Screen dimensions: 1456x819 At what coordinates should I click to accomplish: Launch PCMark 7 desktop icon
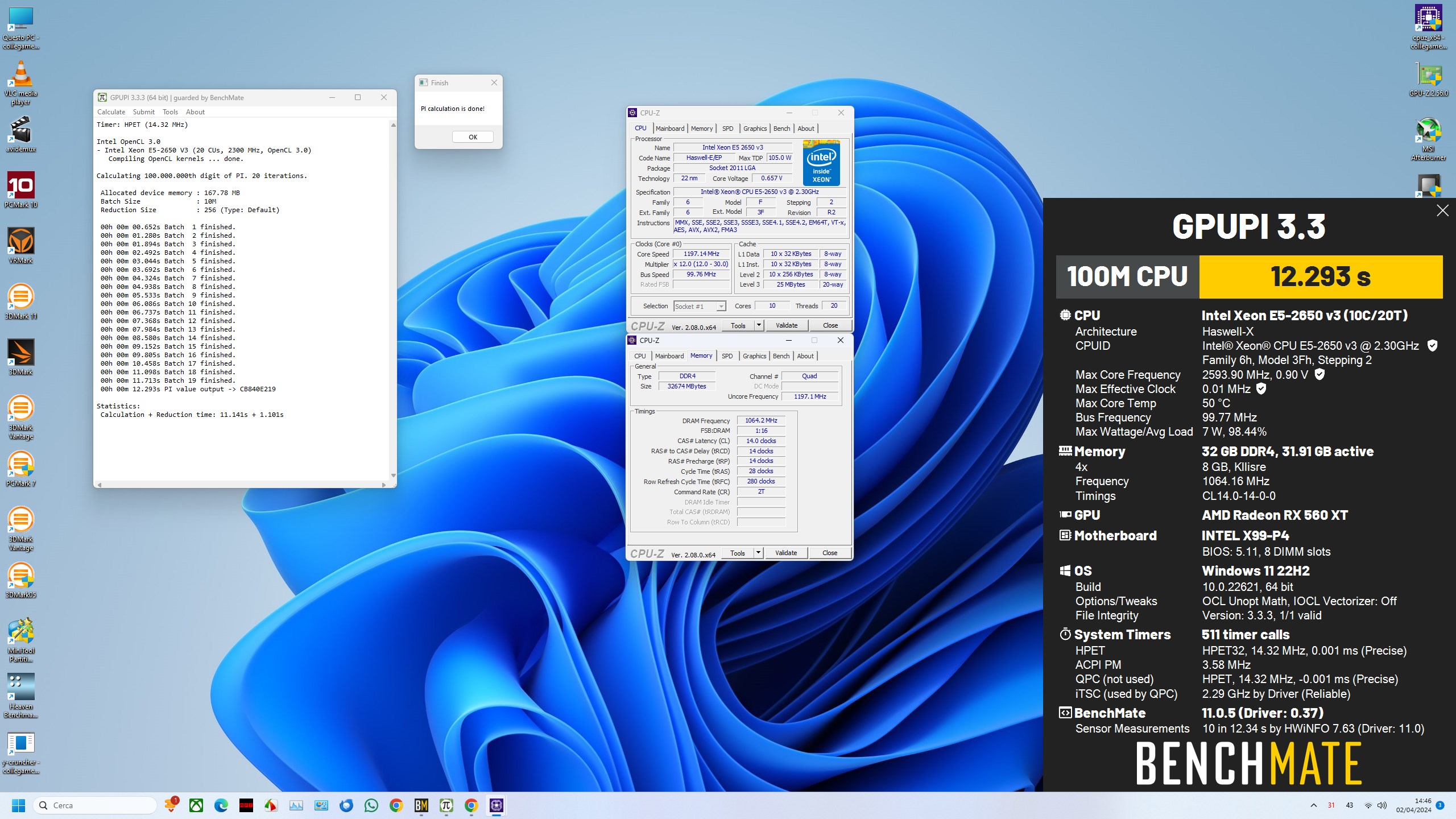pyautogui.click(x=20, y=469)
